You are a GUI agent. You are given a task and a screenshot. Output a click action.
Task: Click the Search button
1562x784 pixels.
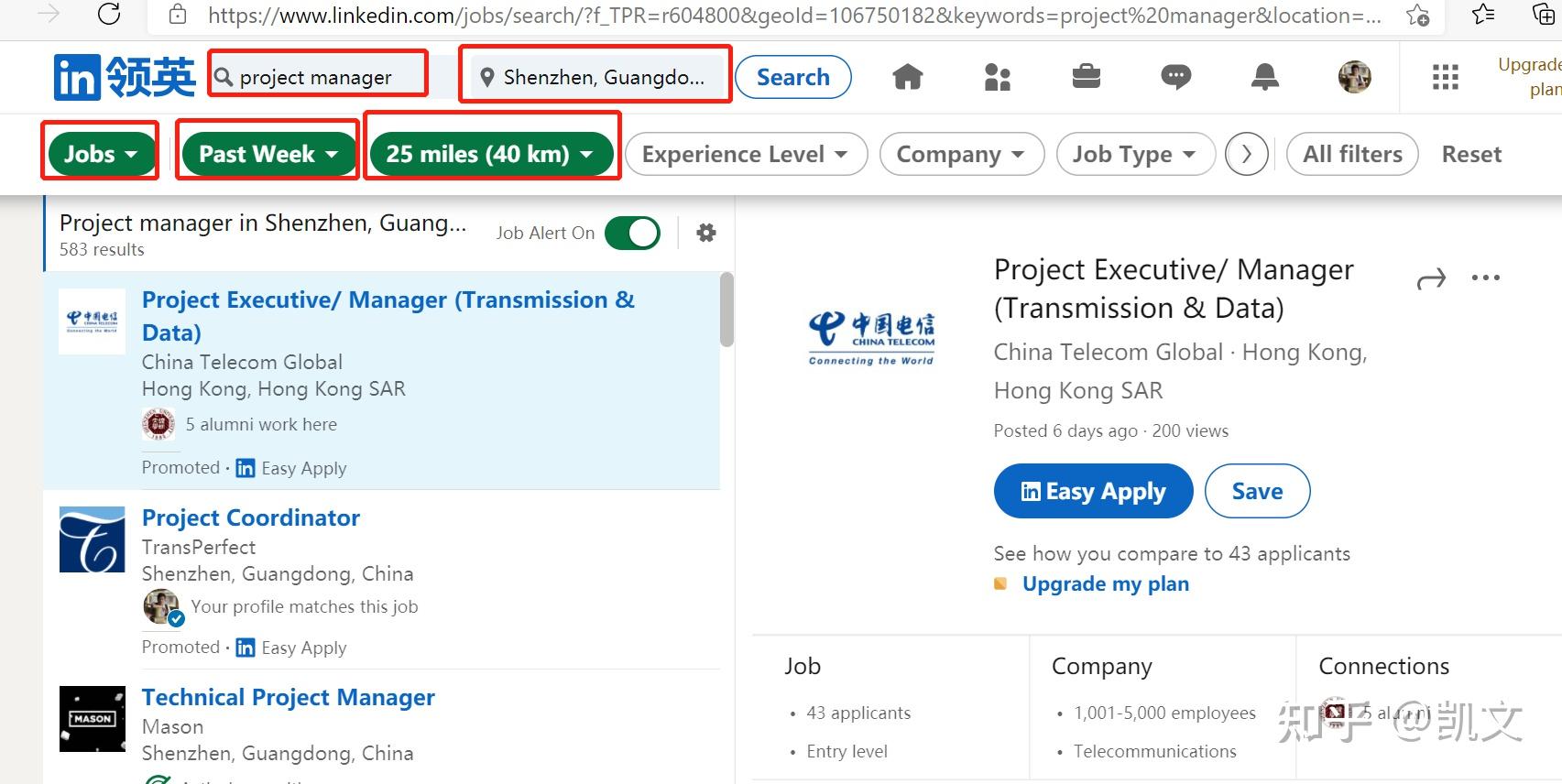click(x=793, y=77)
